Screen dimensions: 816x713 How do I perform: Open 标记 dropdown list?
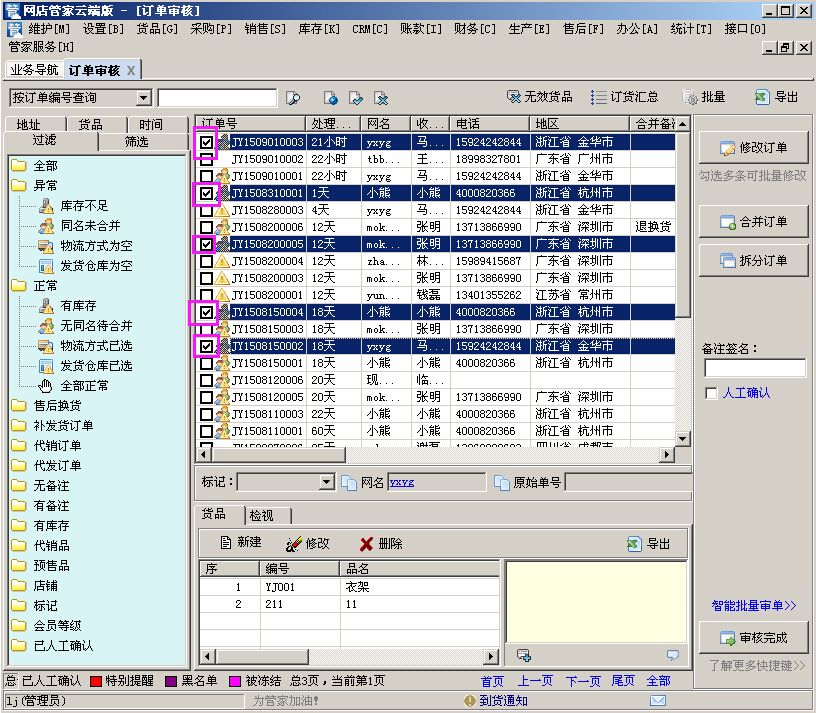(x=327, y=482)
